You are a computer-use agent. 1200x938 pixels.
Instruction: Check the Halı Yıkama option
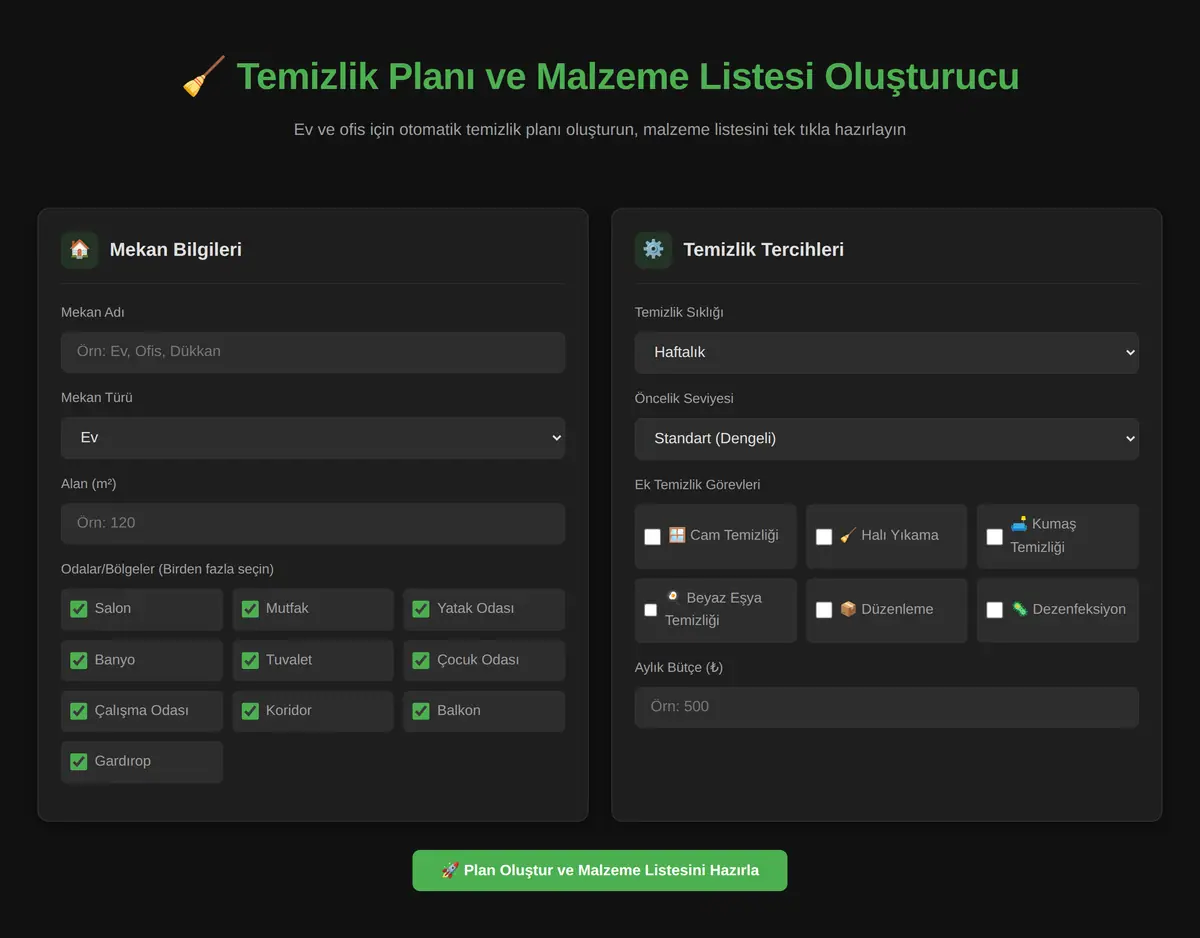pyautogui.click(x=824, y=536)
